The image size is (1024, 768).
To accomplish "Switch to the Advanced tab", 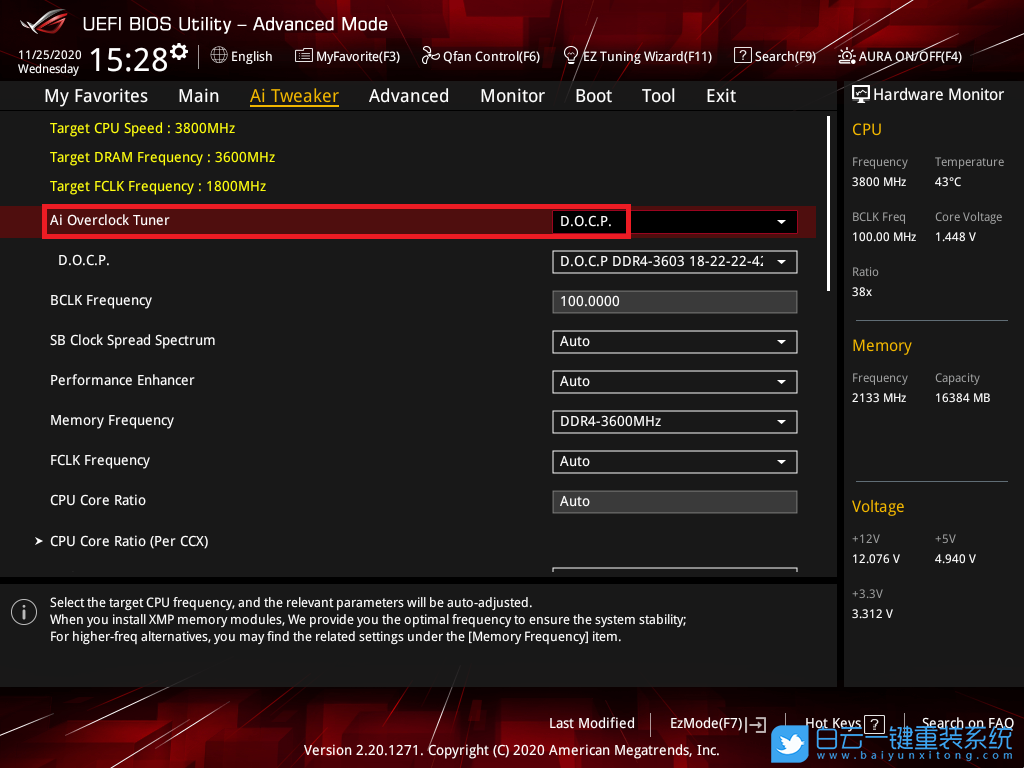I will coord(408,96).
